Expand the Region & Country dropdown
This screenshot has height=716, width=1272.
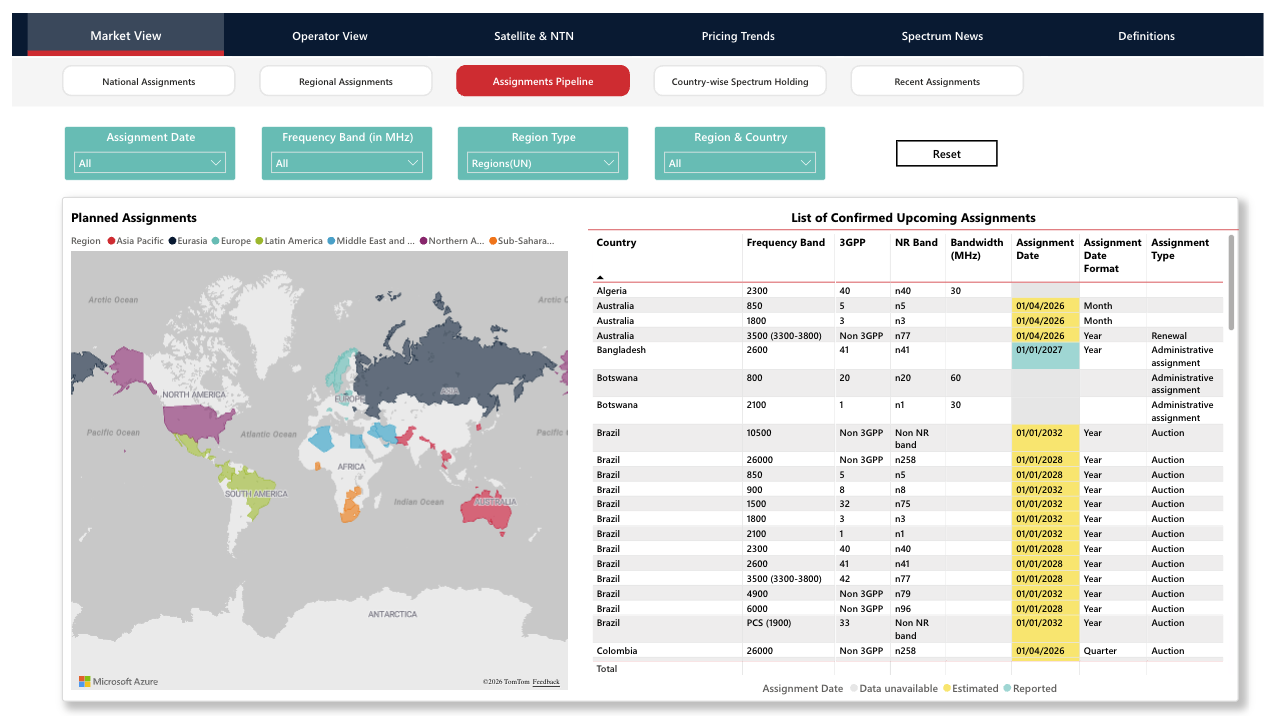click(x=740, y=163)
